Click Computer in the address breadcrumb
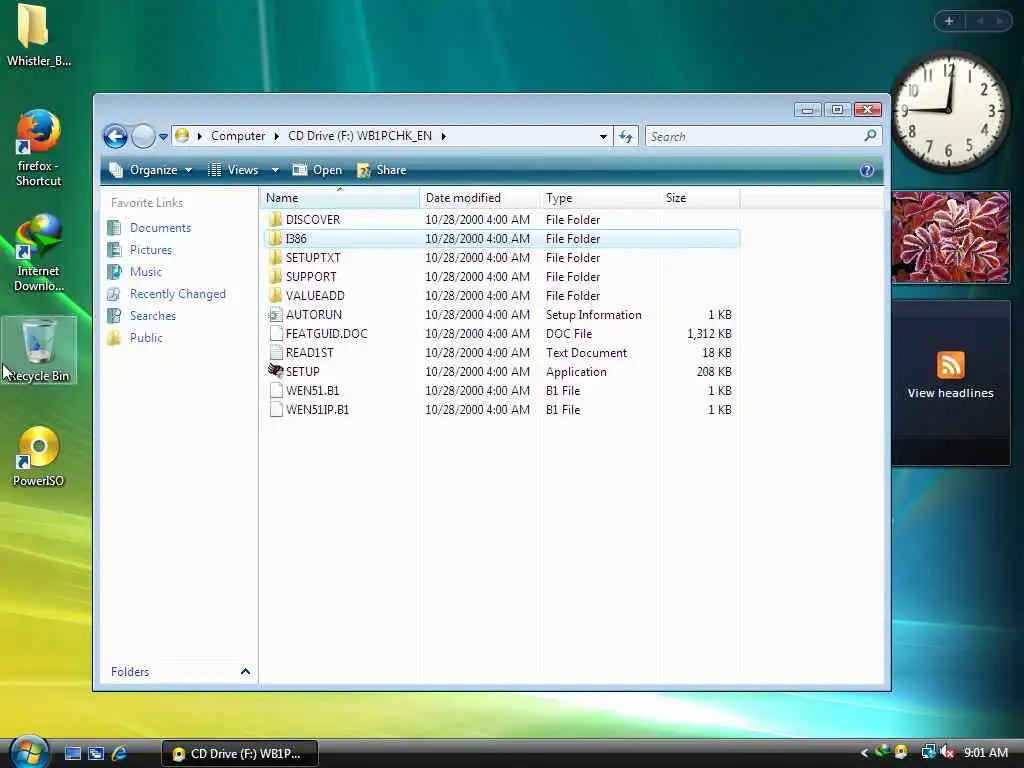The width and height of the screenshot is (1024, 768). pos(238,136)
